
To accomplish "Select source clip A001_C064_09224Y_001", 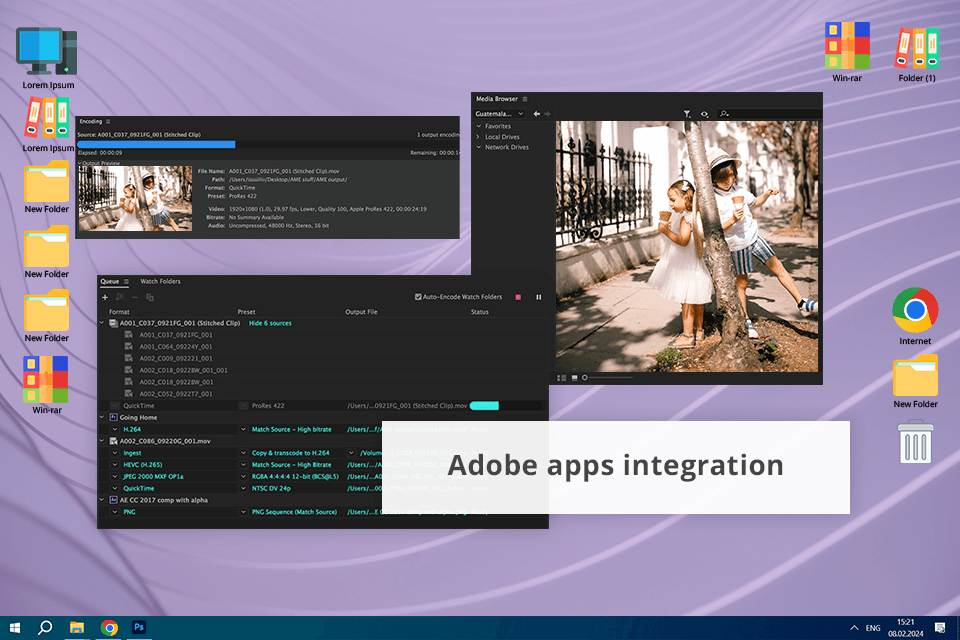I will [x=176, y=347].
